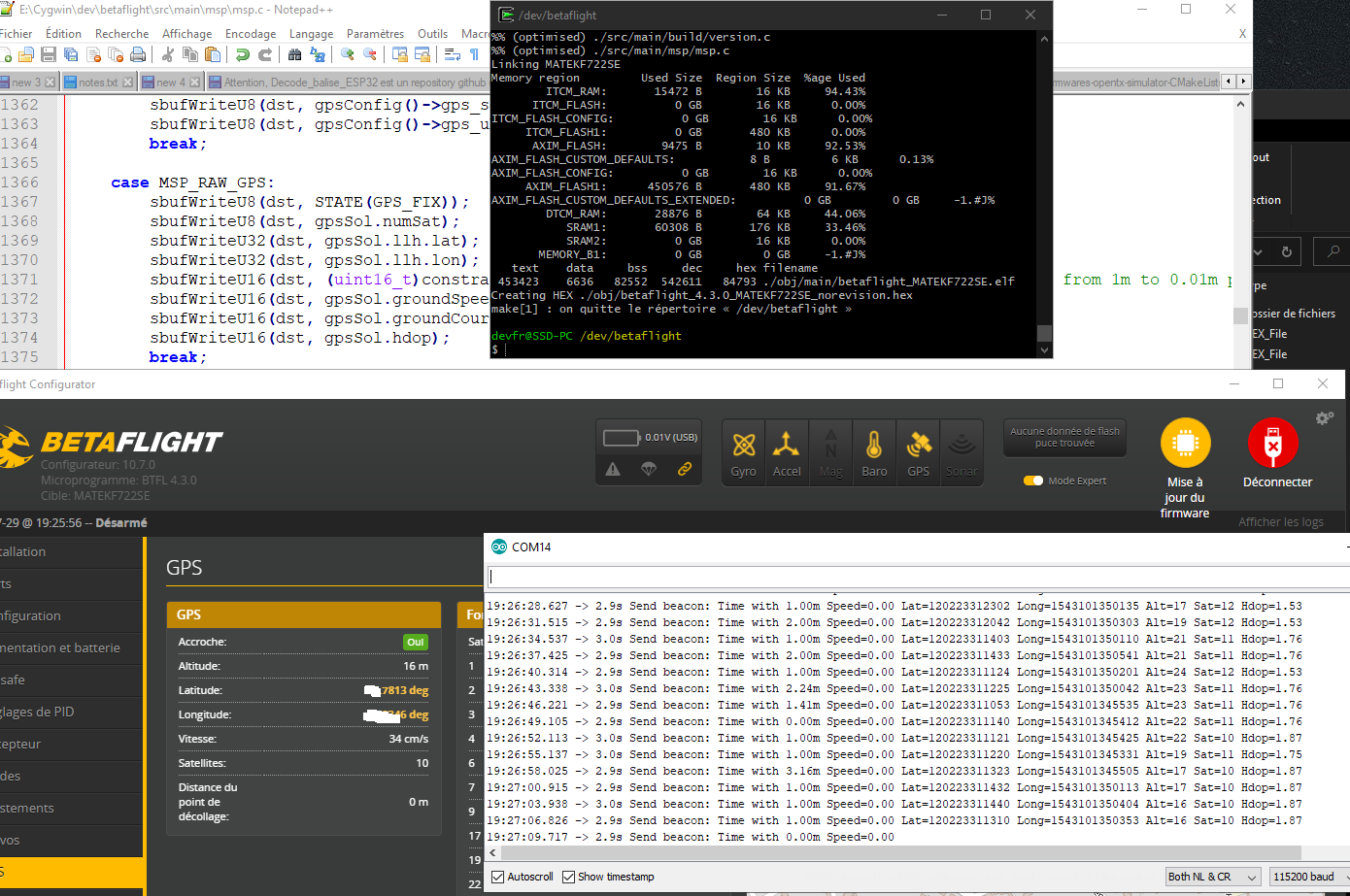Open the Betaflight settings gear icon
The height and width of the screenshot is (896, 1350).
pos(1325,417)
